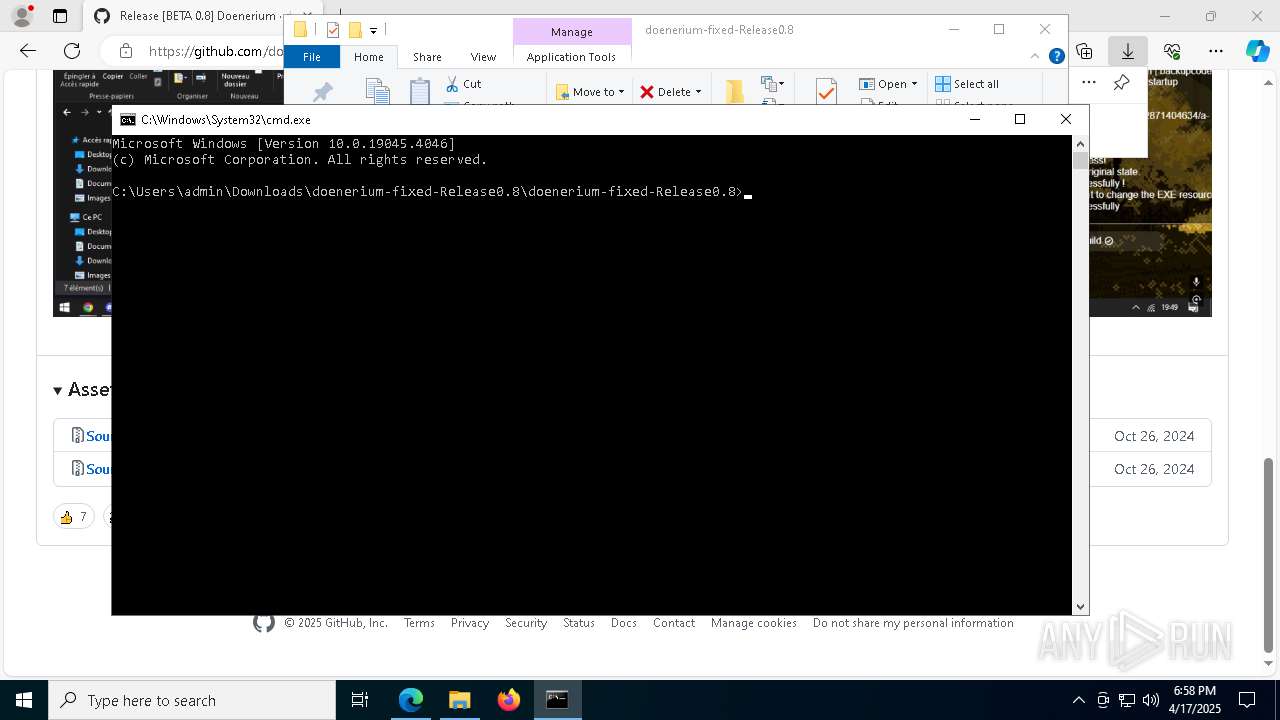Click Explorer quick access Properties icon
Viewport: 1280px width, 720px height.
[x=333, y=30]
